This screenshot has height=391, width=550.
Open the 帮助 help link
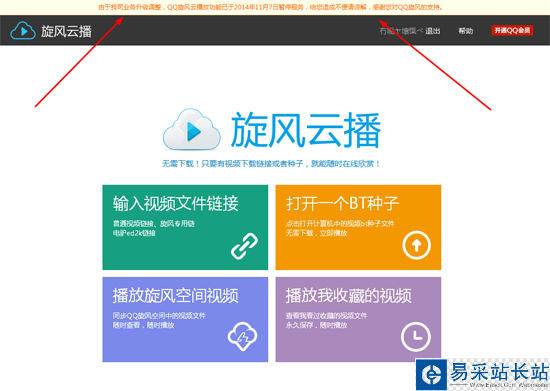tap(465, 31)
